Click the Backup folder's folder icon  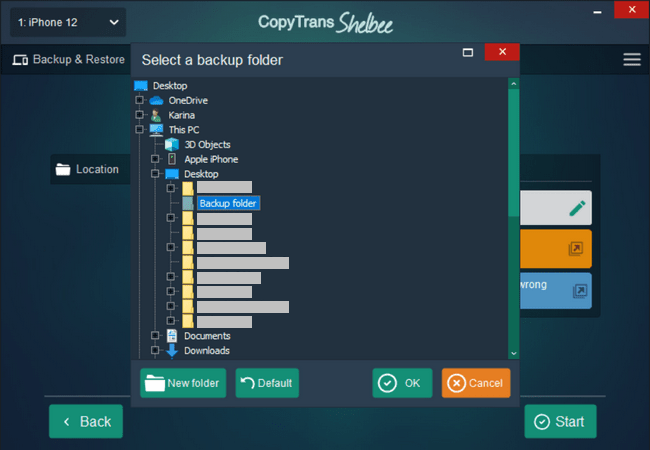188,203
